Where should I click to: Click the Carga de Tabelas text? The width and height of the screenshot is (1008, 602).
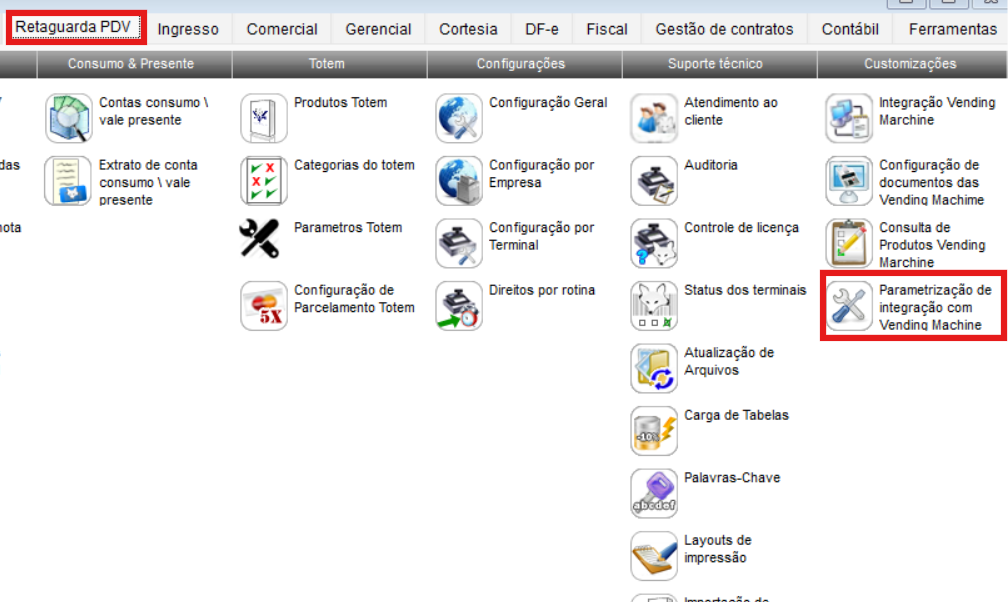click(736, 415)
